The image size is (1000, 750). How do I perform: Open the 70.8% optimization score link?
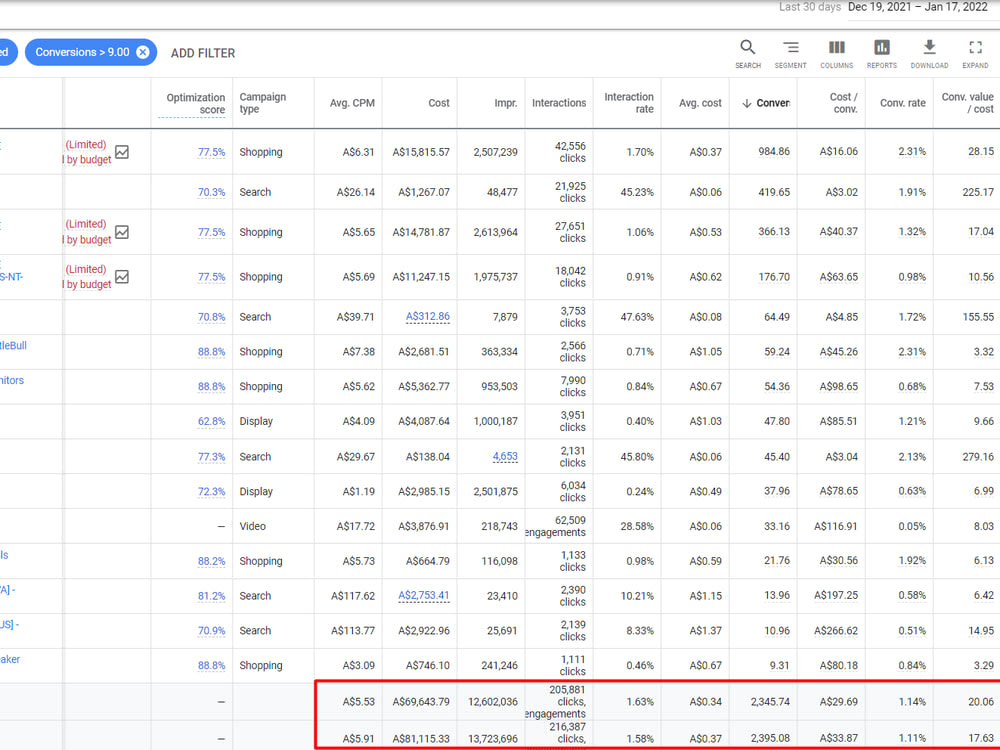click(x=211, y=317)
